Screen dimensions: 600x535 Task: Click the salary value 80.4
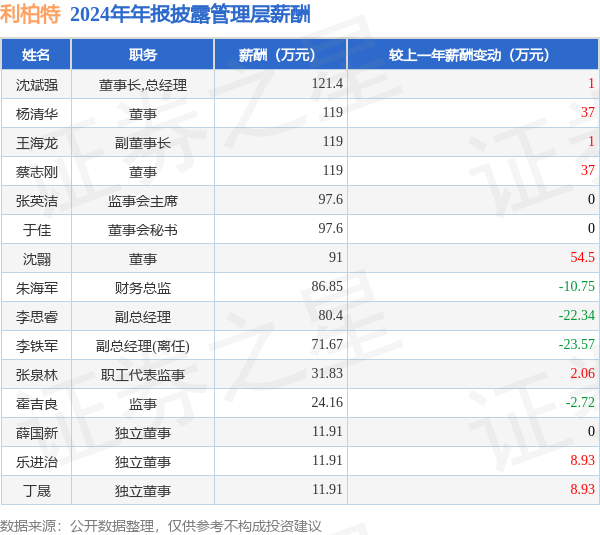[x=331, y=315]
